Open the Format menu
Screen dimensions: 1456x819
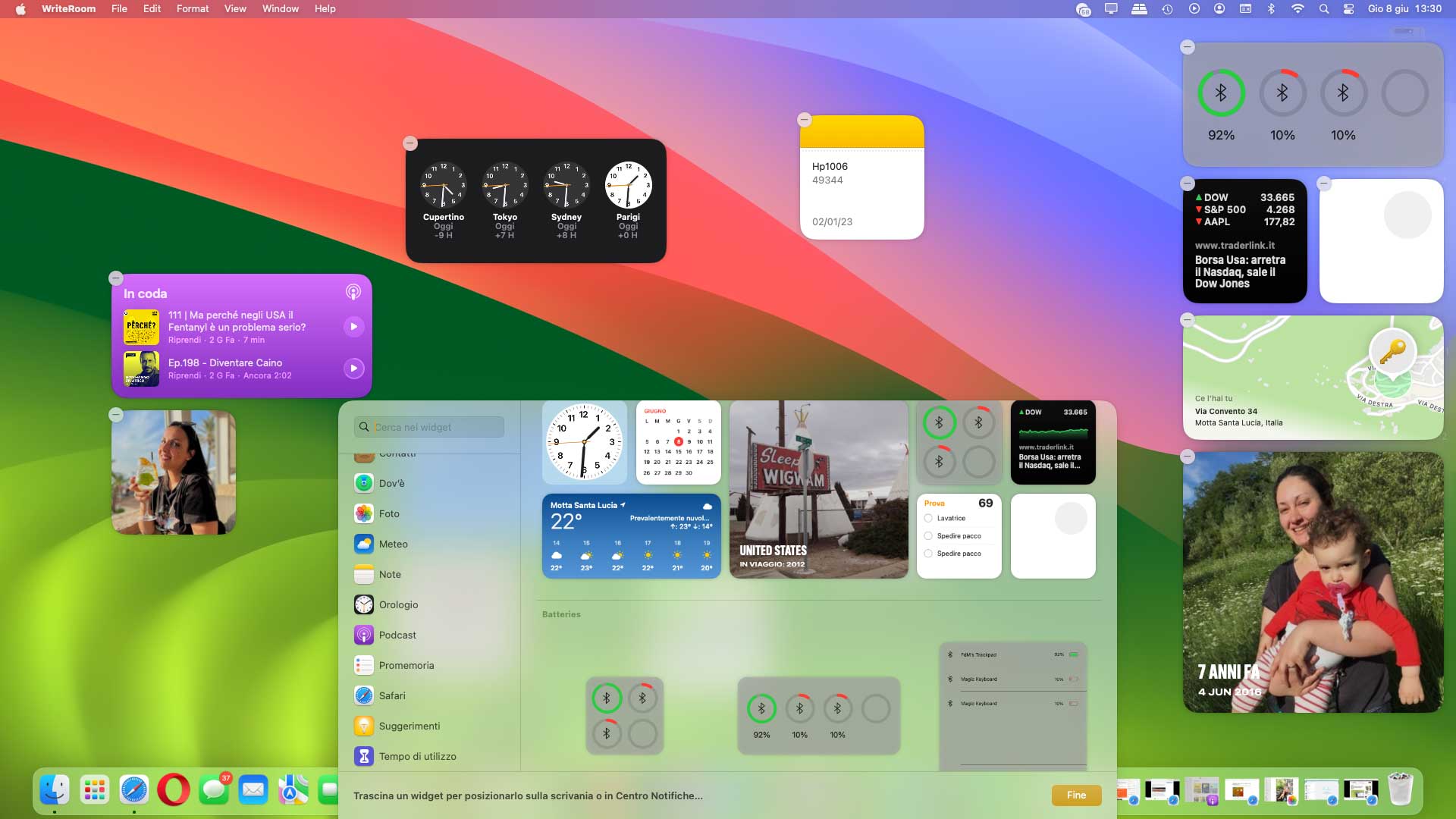pos(193,8)
